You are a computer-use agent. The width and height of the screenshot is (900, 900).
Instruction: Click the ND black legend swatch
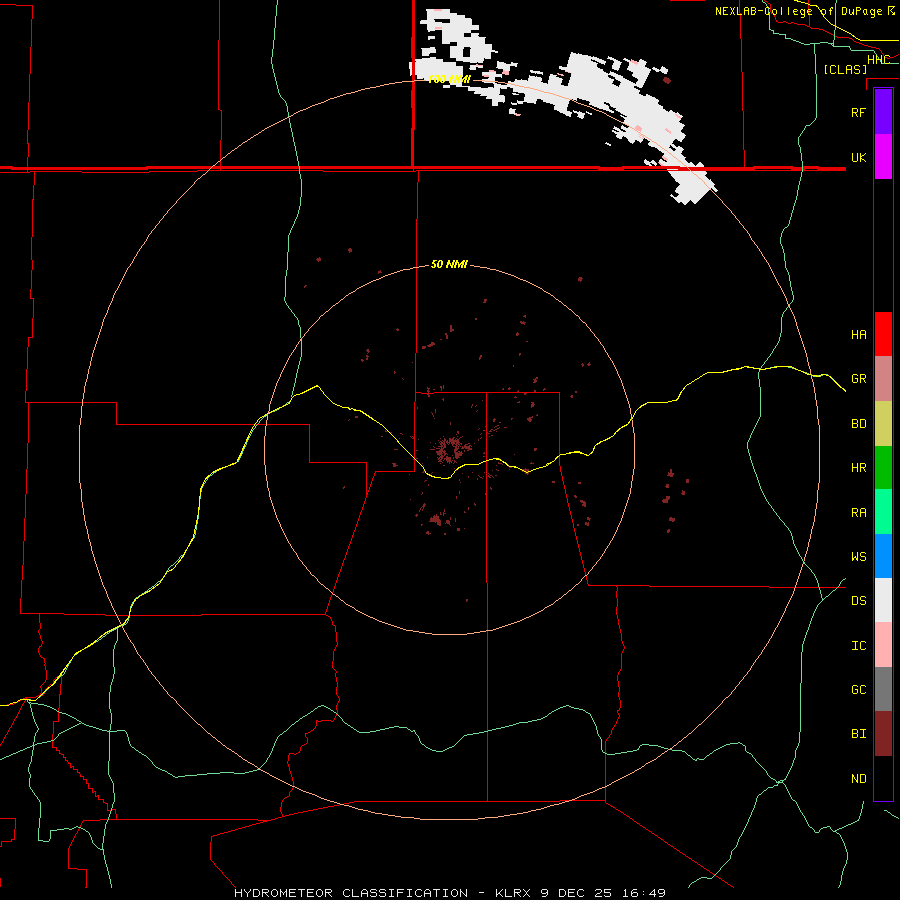click(x=883, y=778)
